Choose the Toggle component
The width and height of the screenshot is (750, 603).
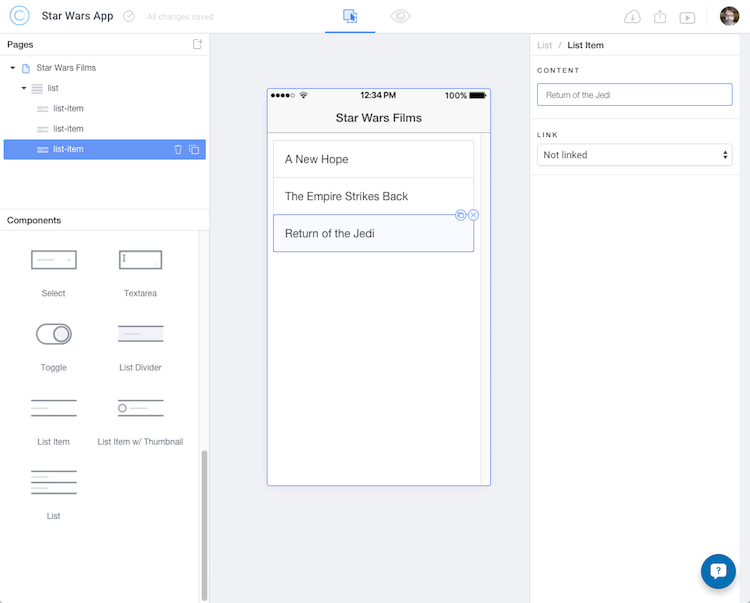(54, 348)
